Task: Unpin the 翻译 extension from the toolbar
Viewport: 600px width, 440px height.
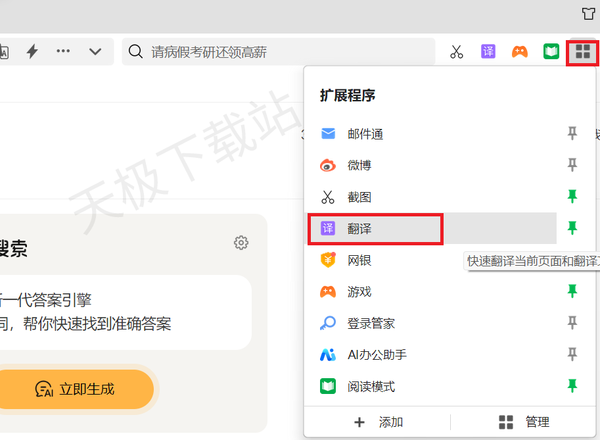Action: click(x=572, y=228)
